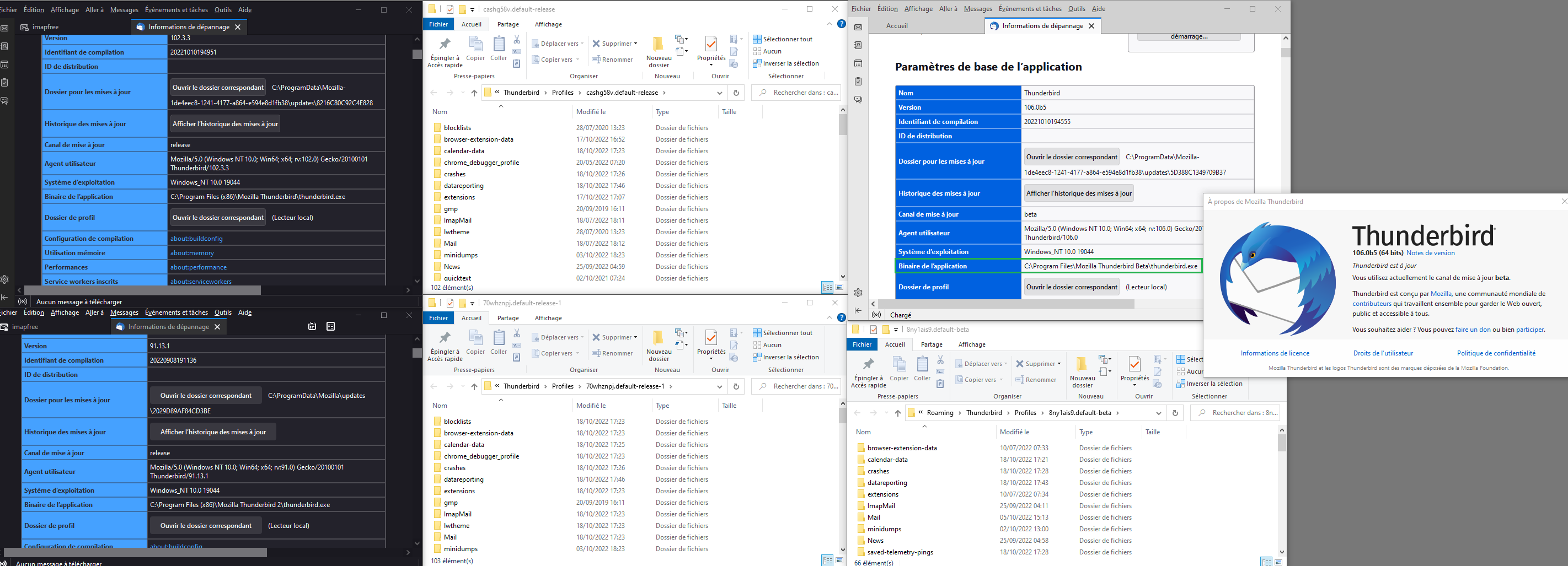
Task: Expand Copier vers menu in cashg58v Explorer
Action: coord(555,60)
